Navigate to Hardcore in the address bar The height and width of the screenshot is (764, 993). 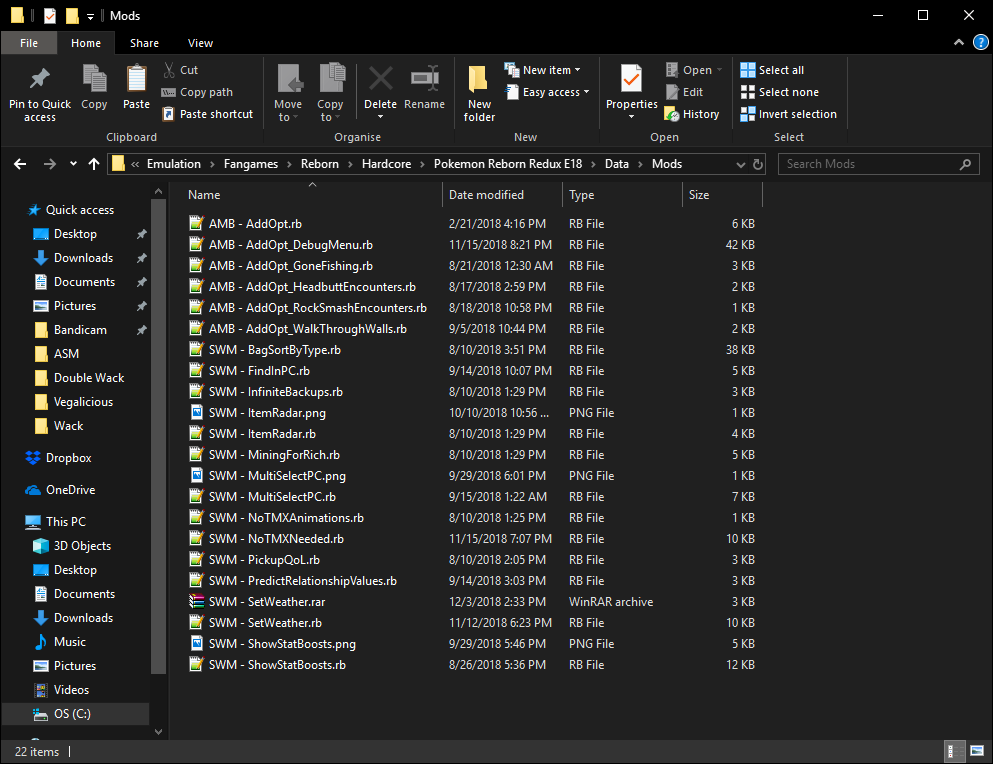pos(386,164)
